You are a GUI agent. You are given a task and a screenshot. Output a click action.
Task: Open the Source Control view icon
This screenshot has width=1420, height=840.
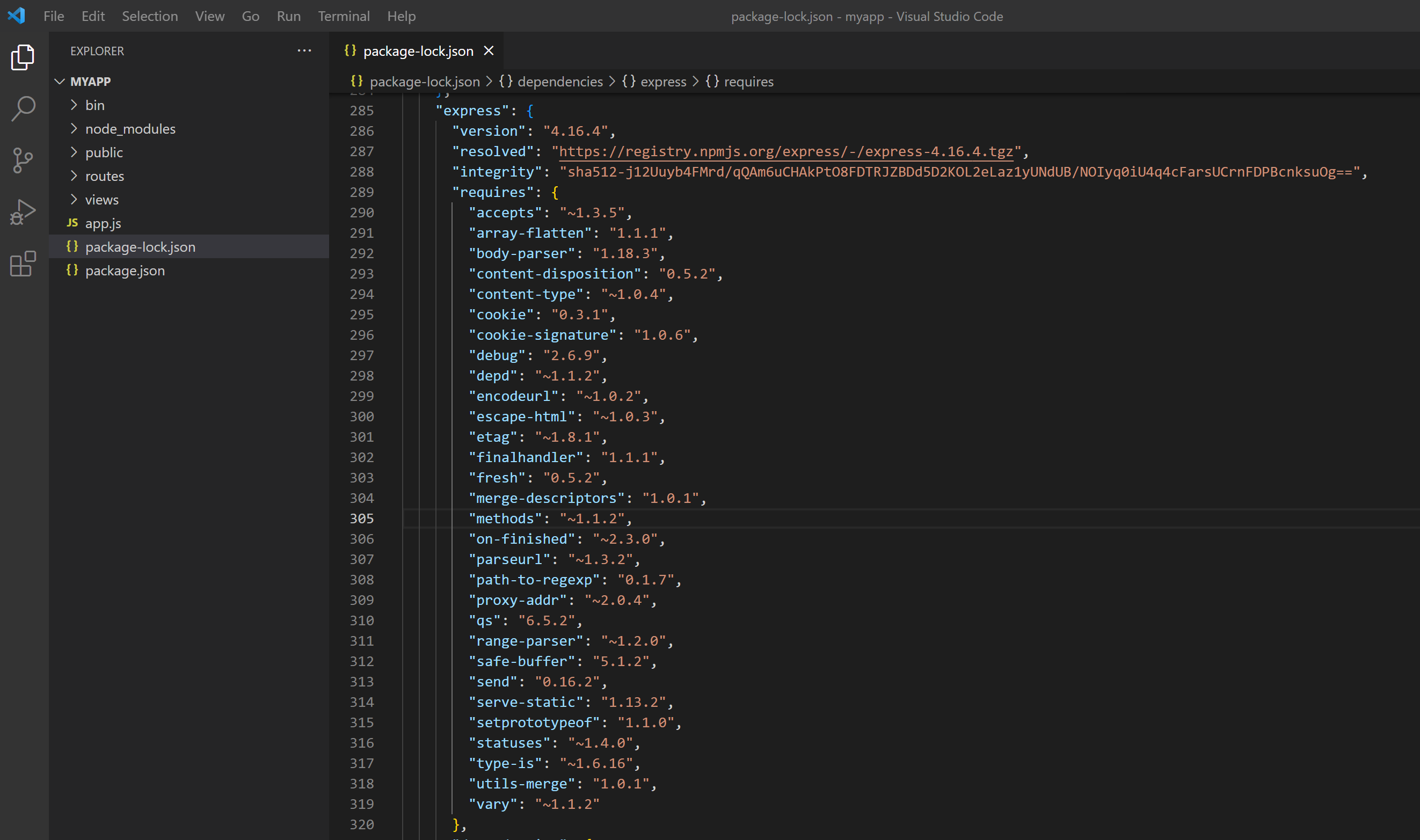pyautogui.click(x=23, y=161)
